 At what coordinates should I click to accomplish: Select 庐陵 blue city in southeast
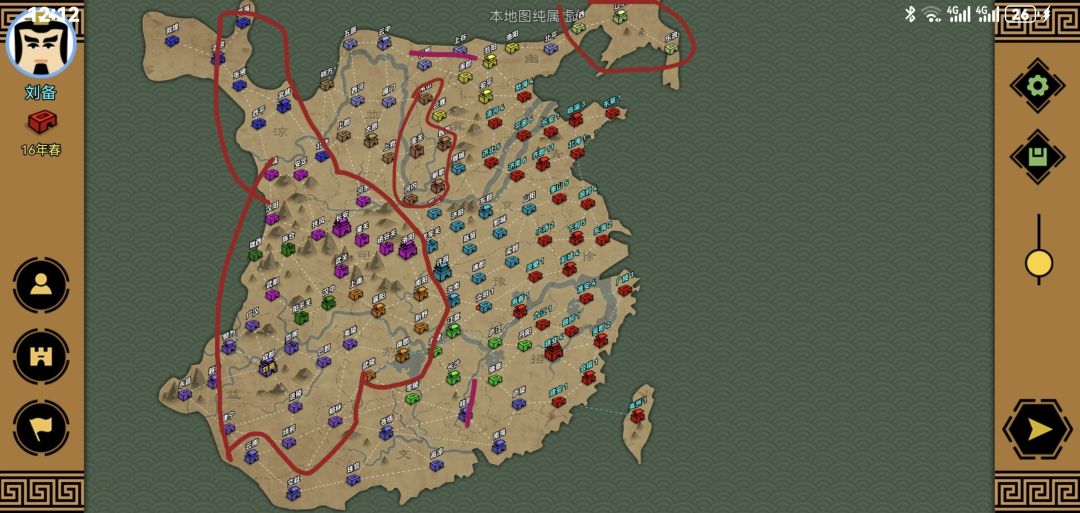tap(519, 404)
